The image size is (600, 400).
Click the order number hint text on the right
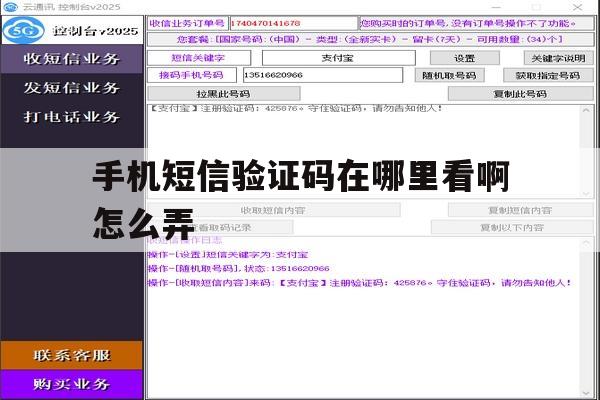point(468,23)
